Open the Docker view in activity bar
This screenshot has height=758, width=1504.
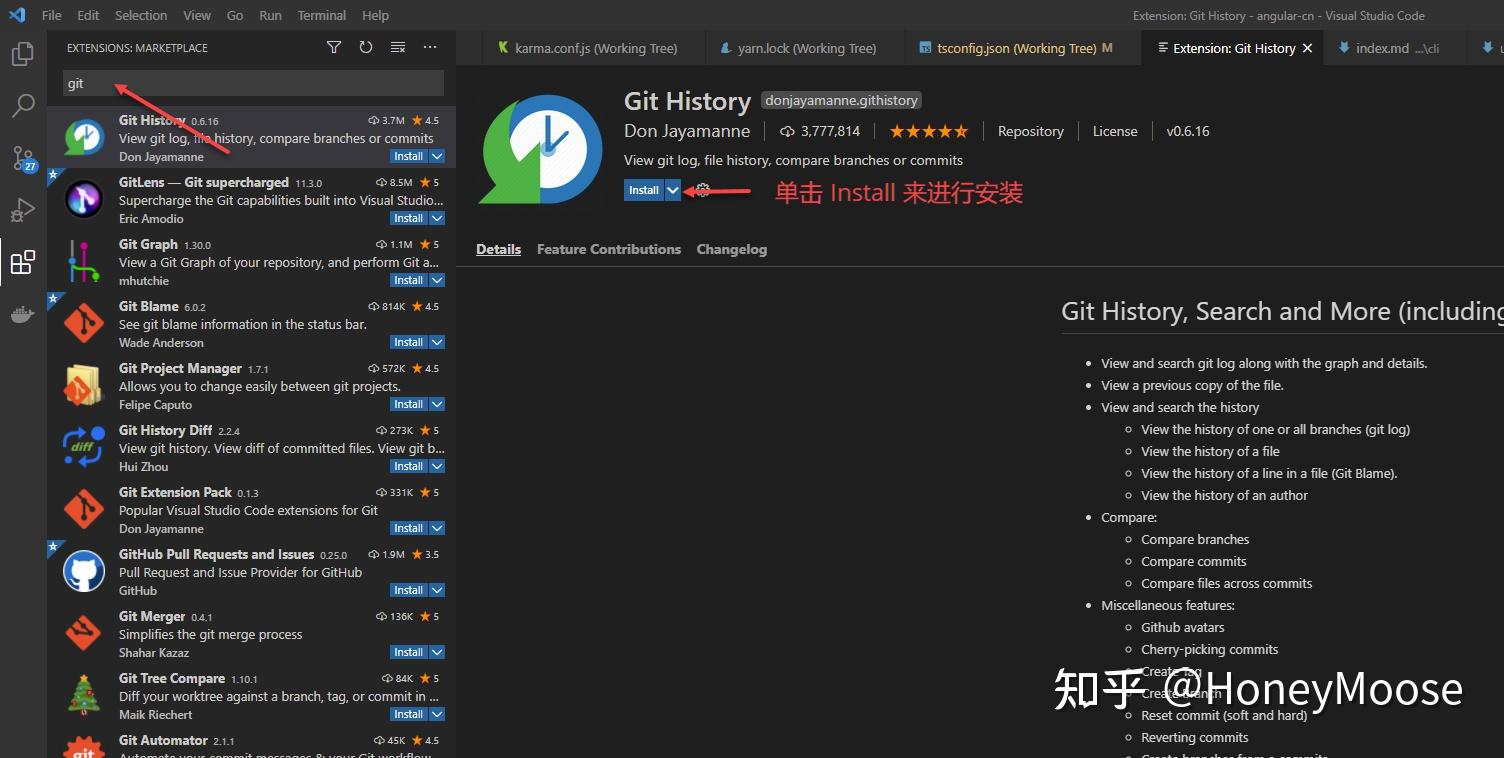tap(22, 314)
